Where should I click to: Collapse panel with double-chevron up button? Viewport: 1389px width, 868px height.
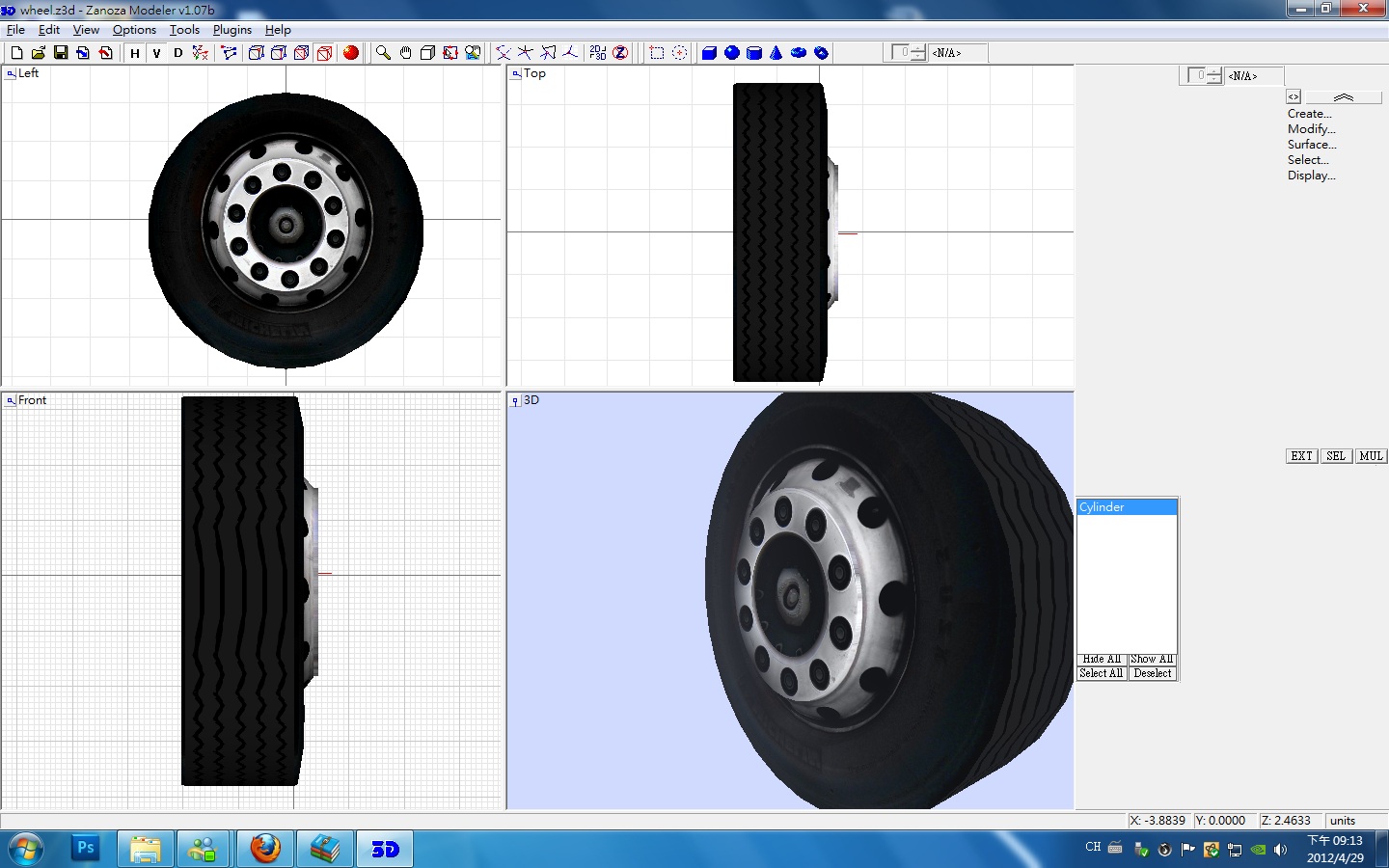click(x=1343, y=97)
